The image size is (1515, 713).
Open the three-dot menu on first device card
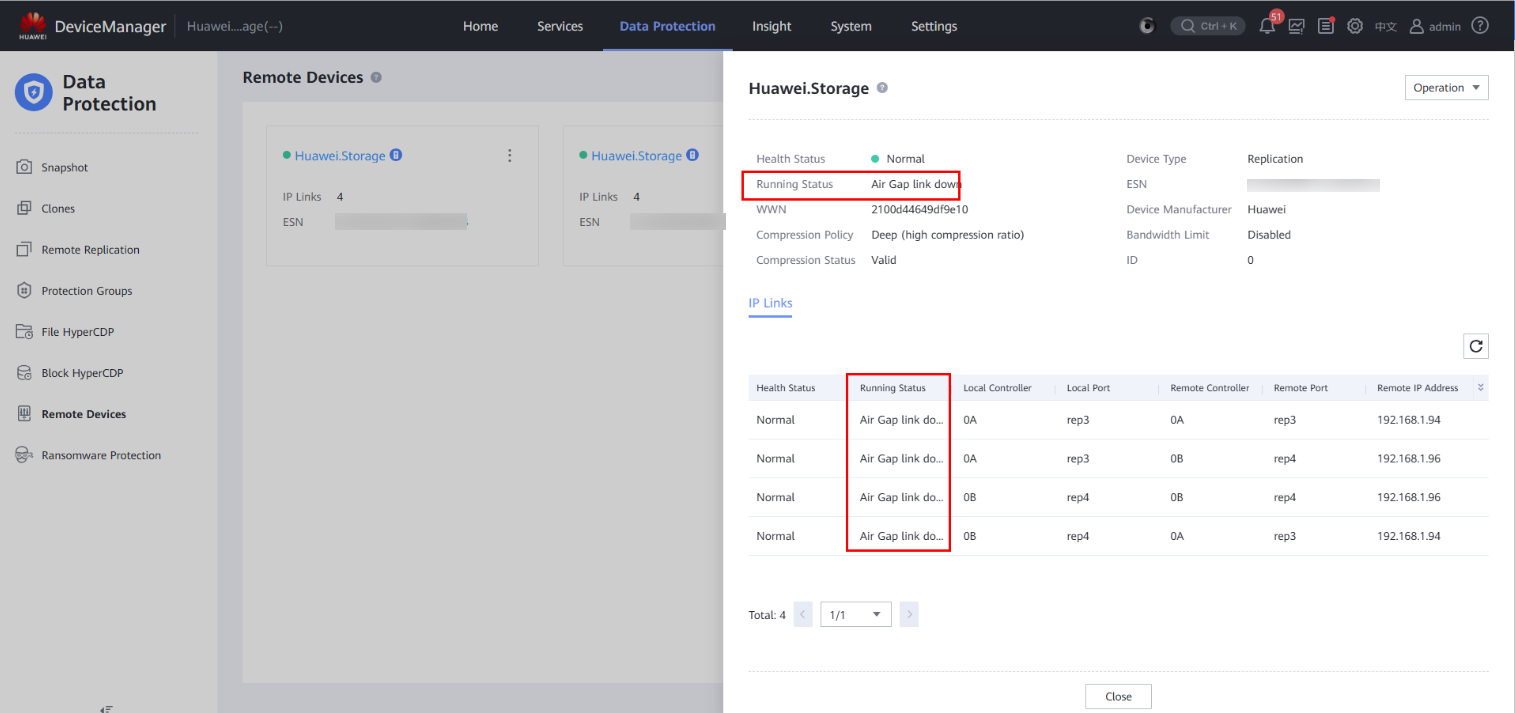point(509,156)
